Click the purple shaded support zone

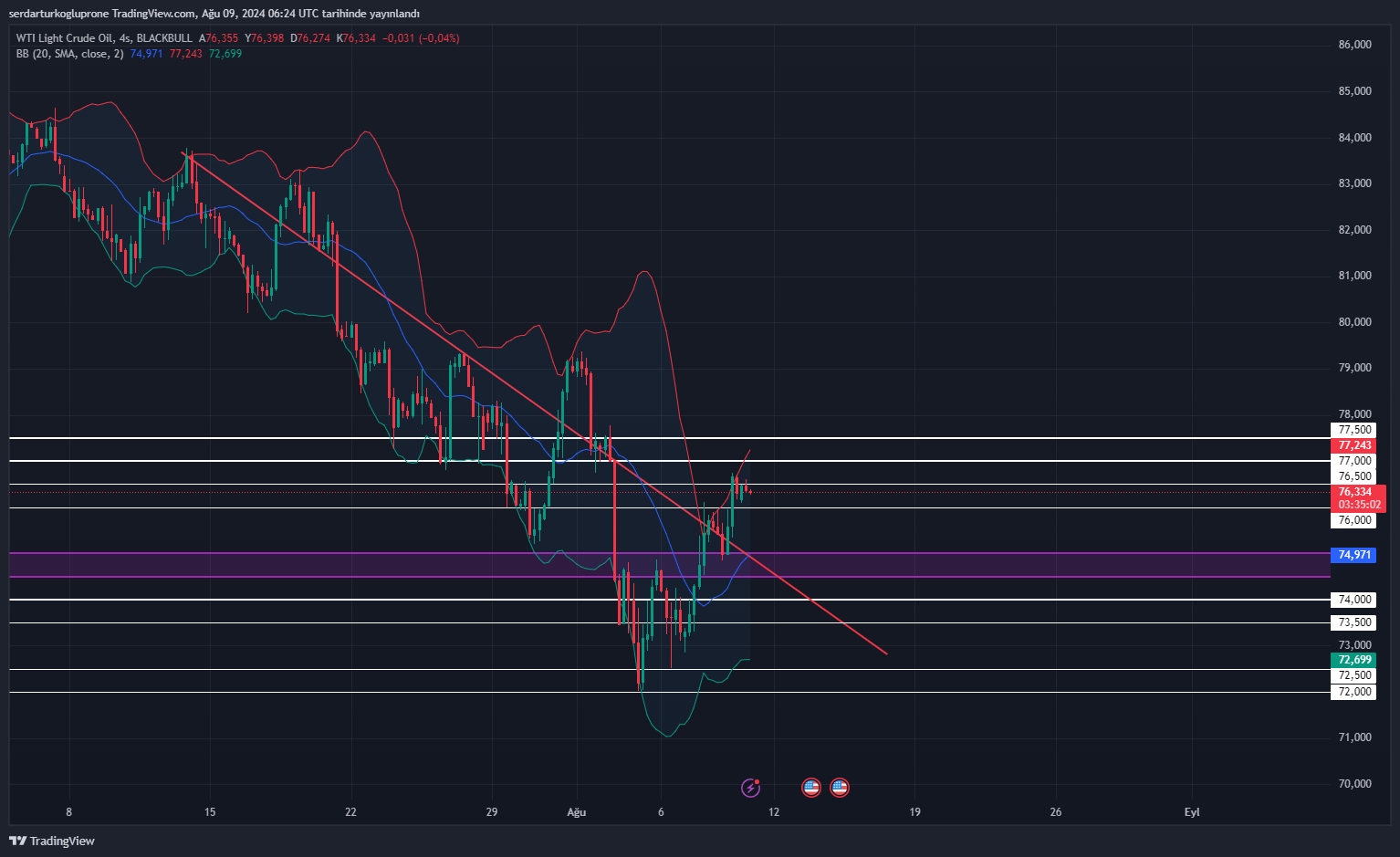pos(274,565)
